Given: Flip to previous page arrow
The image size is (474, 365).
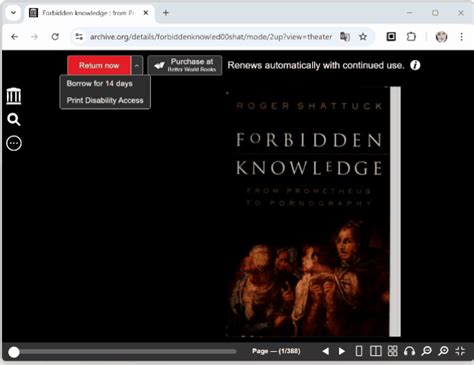Looking at the screenshot, I should [326, 351].
